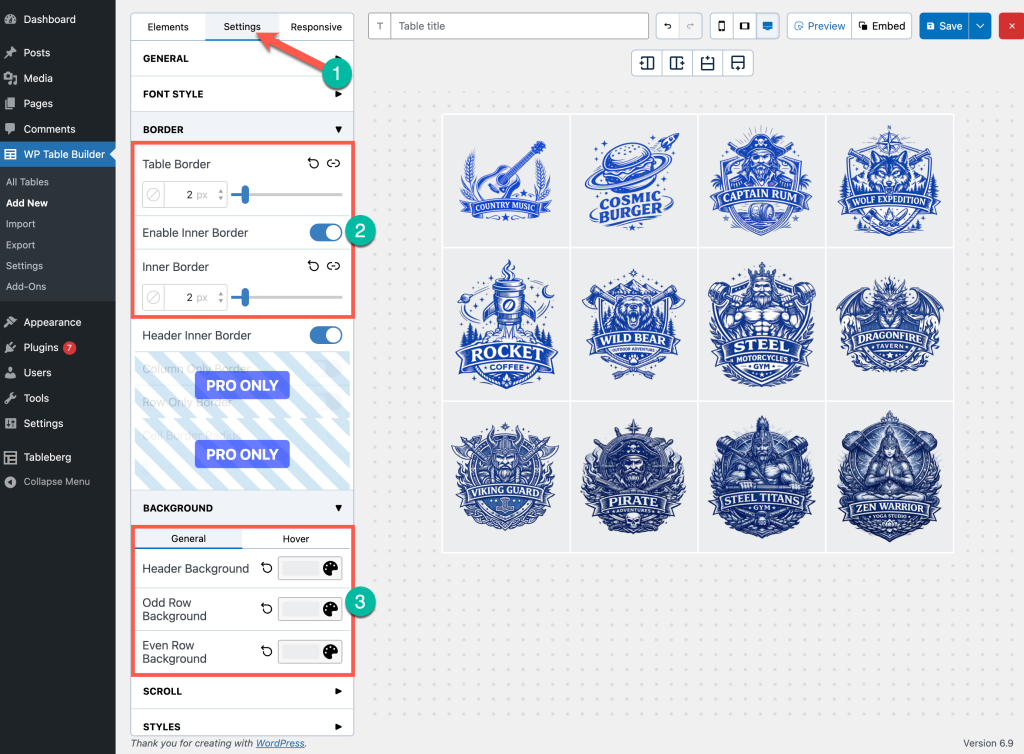Screen dimensions: 1024x754
Task: Click the Preview button
Action: 819,26
